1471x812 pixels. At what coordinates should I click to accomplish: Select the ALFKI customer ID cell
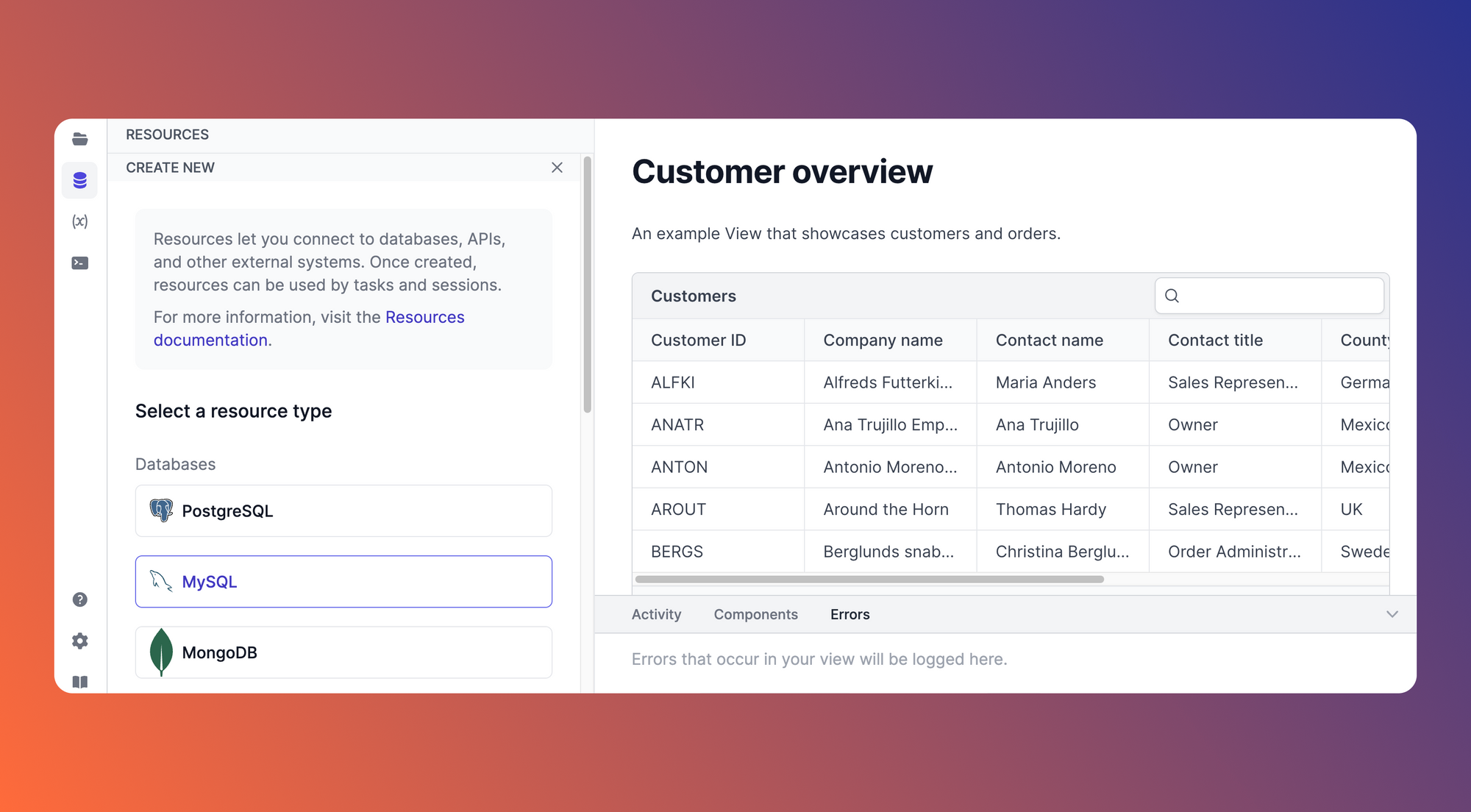tap(718, 382)
